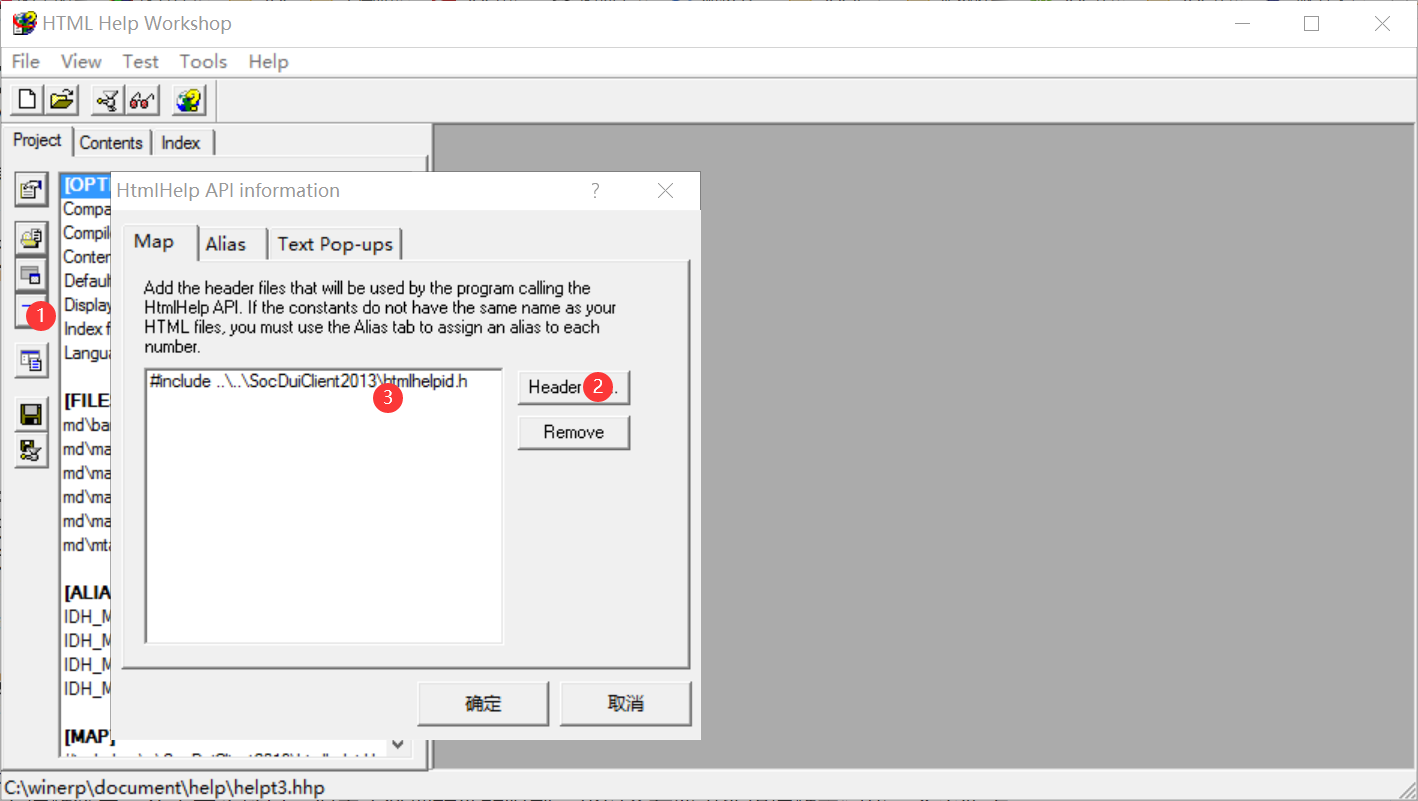Click the Add/Modify window definitions icon
Image resolution: width=1418 pixels, height=801 pixels.
click(x=31, y=274)
